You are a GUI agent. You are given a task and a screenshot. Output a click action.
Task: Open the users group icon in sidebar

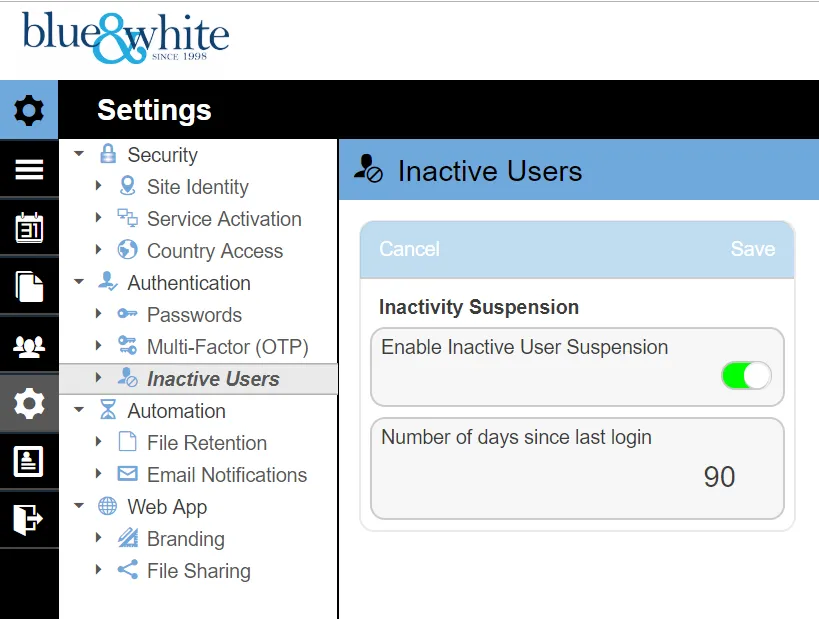click(x=29, y=346)
